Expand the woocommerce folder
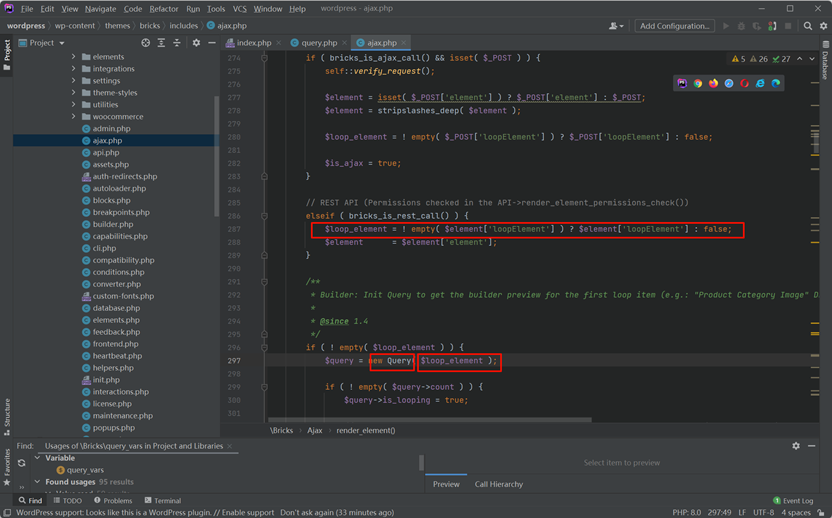 point(73,116)
